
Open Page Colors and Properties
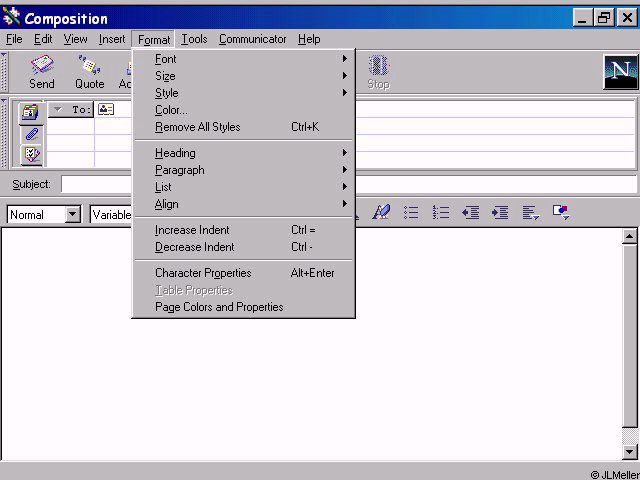(243, 307)
